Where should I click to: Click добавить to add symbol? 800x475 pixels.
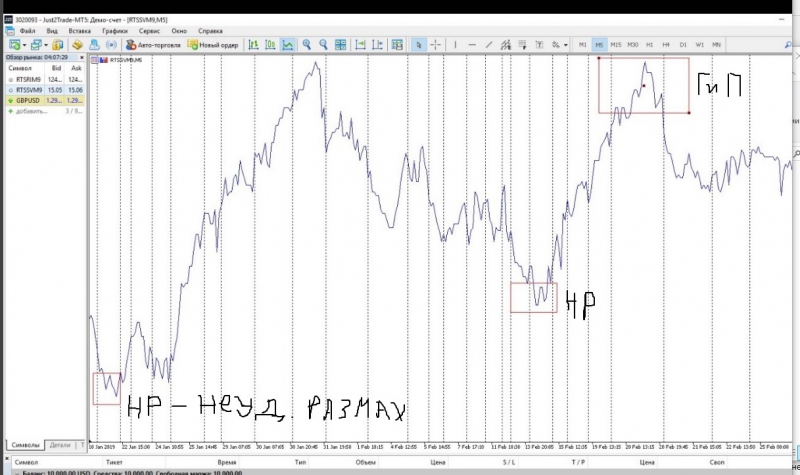(x=31, y=111)
